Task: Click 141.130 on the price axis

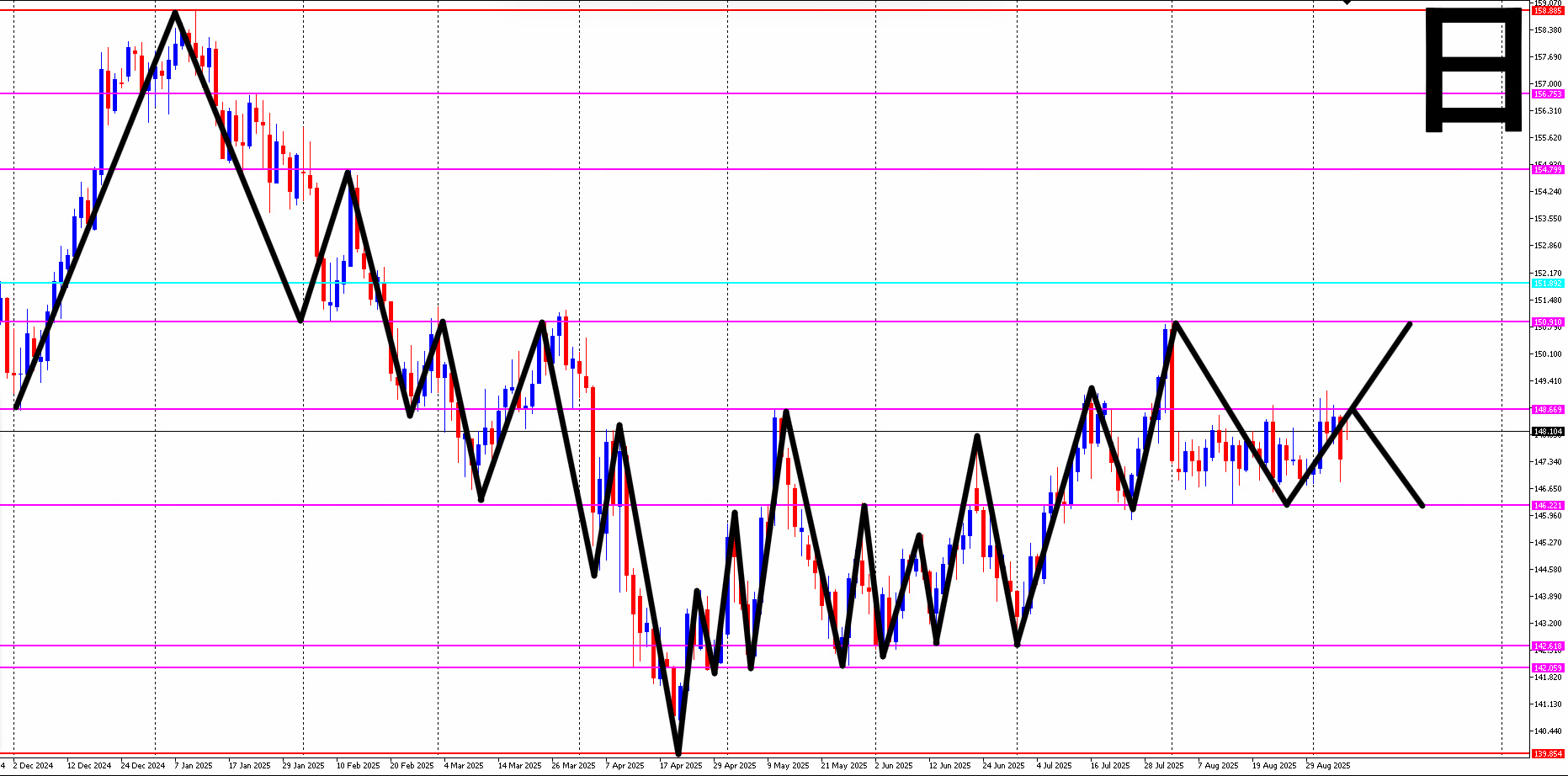Action: click(x=1549, y=704)
